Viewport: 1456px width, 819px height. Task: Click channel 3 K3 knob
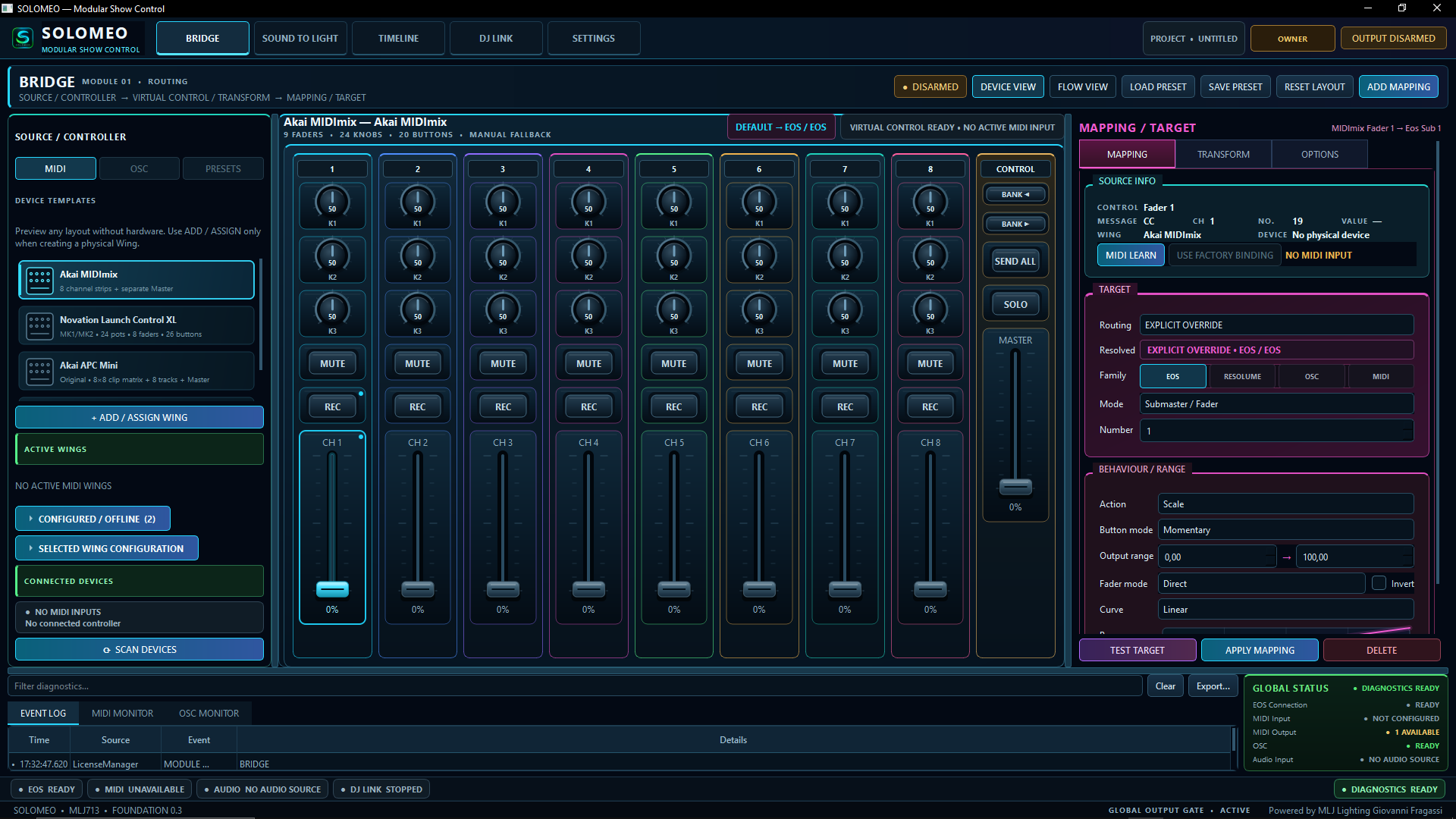pyautogui.click(x=503, y=309)
